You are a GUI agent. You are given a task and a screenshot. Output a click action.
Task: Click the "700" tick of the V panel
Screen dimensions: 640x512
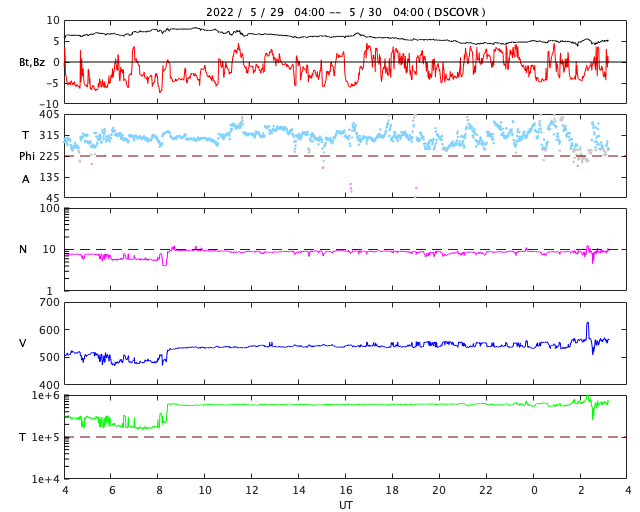49,303
